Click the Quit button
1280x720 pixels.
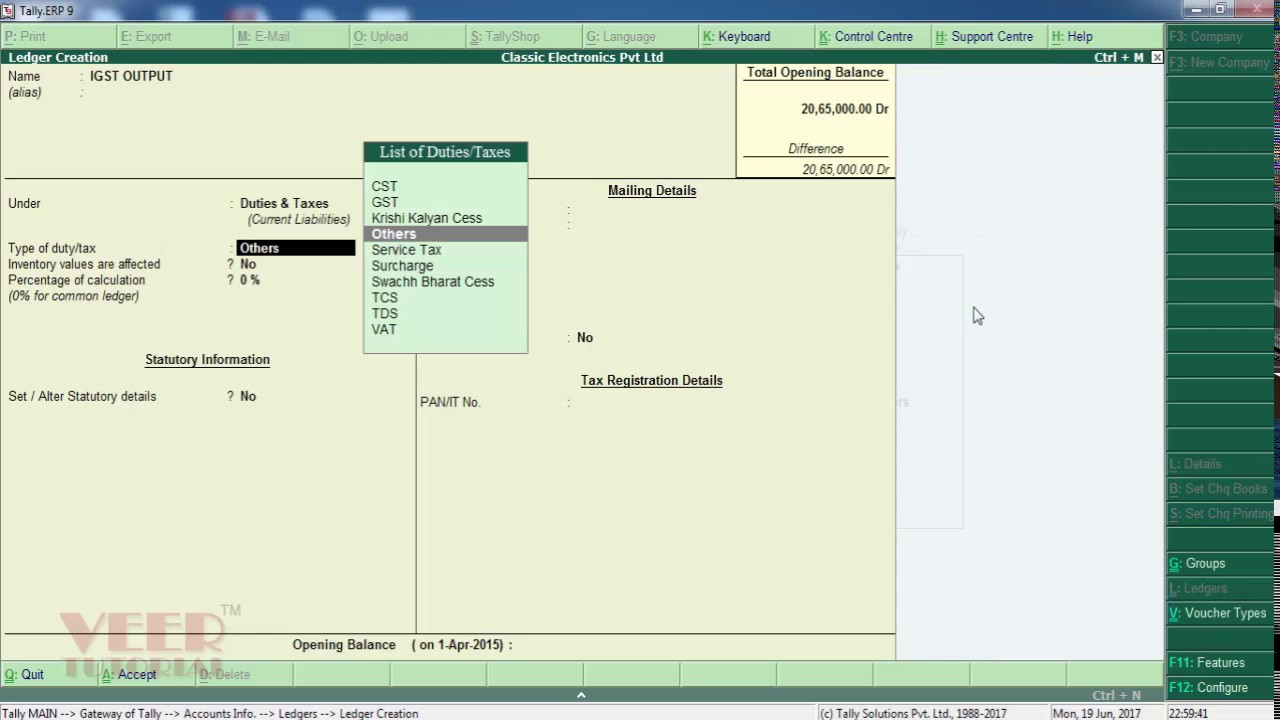(x=49, y=674)
